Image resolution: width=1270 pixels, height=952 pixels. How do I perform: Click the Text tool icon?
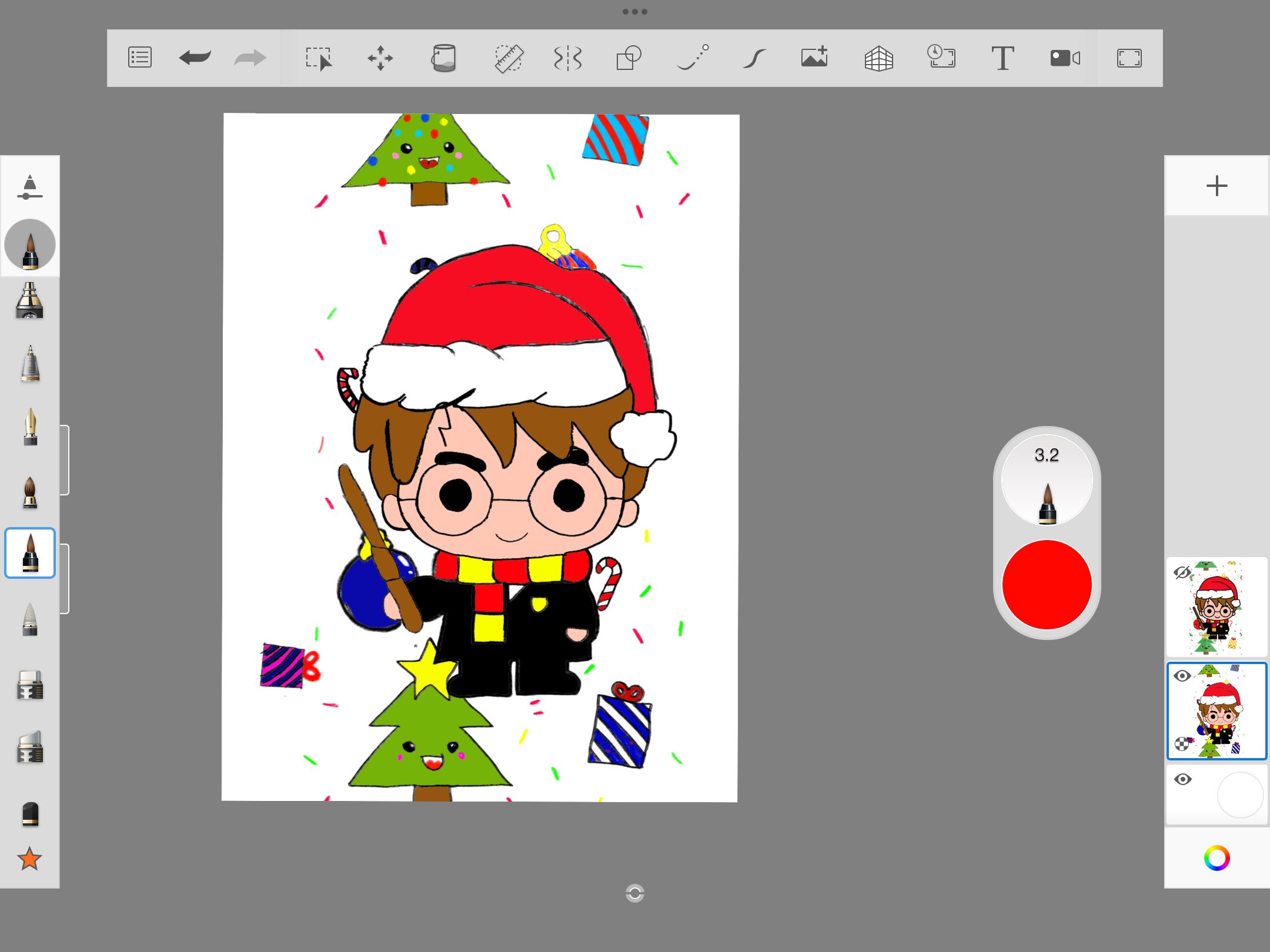[1002, 58]
